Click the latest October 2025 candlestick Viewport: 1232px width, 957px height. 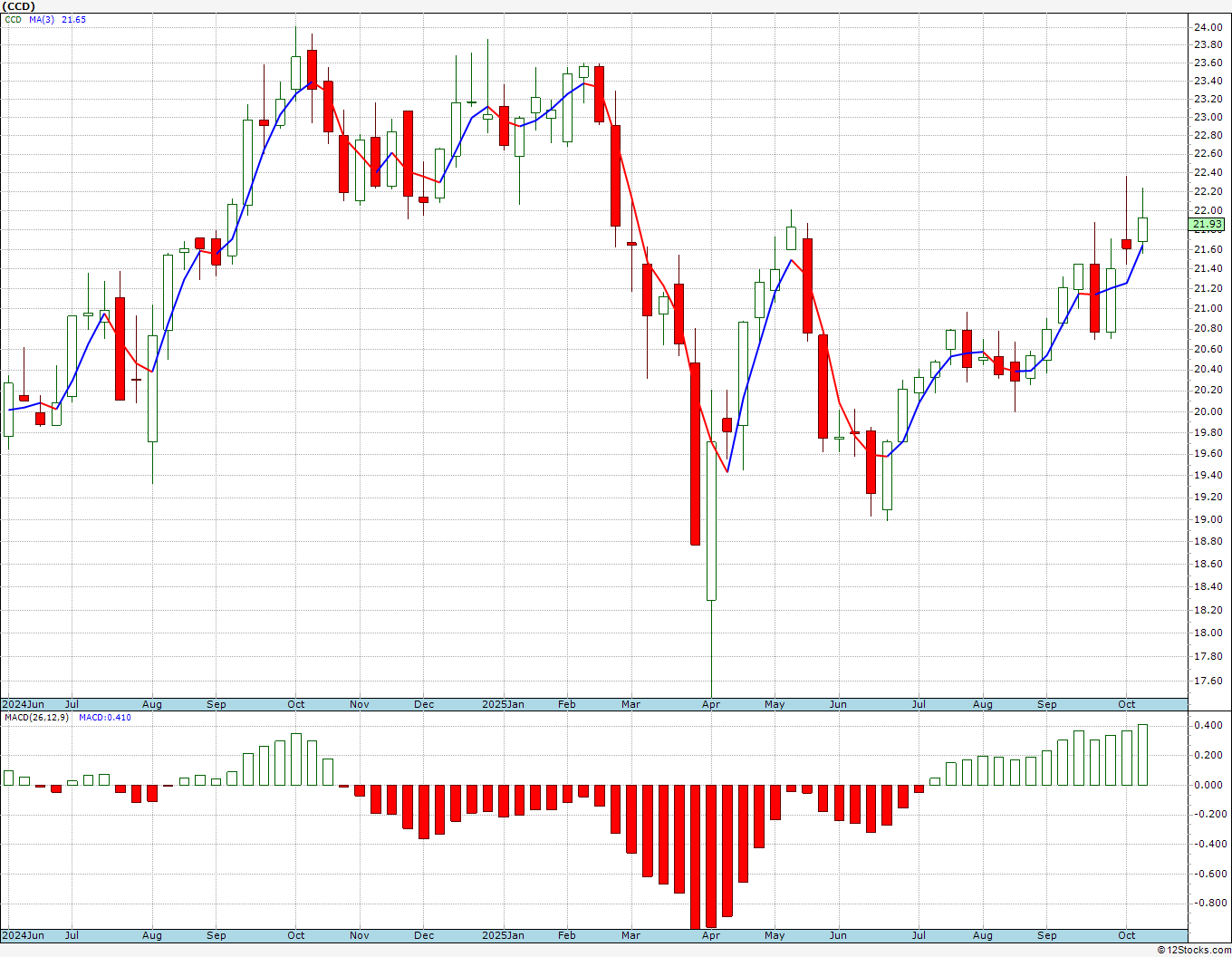coord(1143,229)
